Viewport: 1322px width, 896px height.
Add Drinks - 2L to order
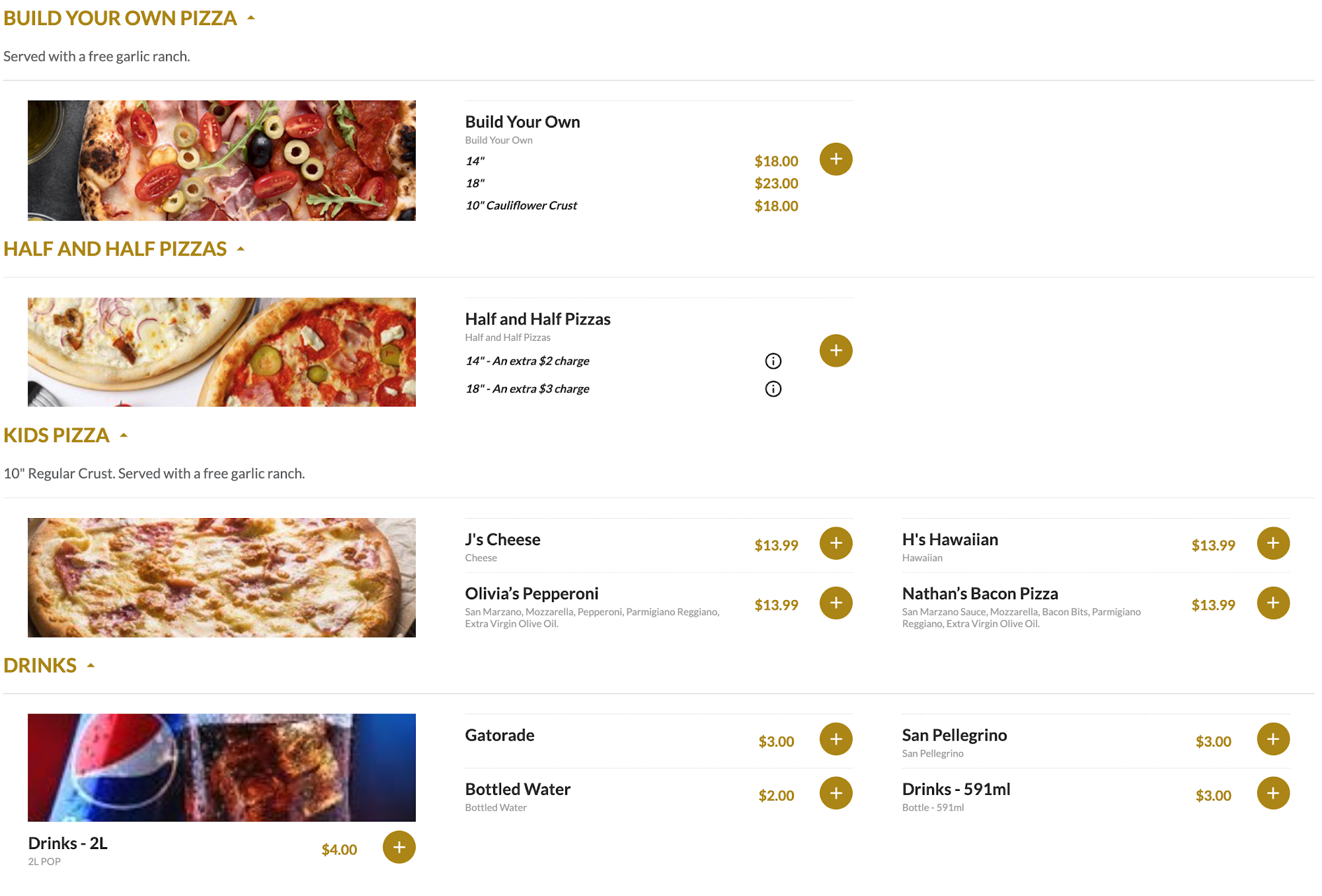(x=399, y=847)
